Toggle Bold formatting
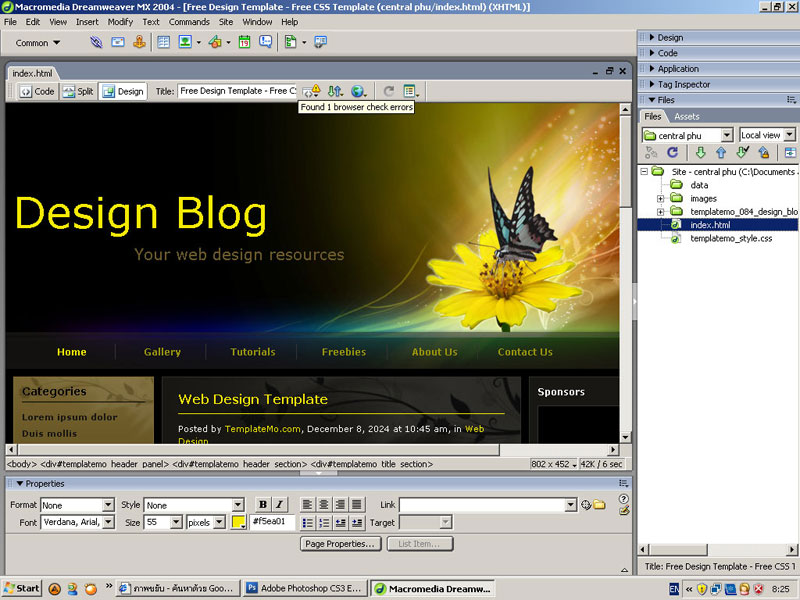The image size is (800, 600). pos(263,505)
